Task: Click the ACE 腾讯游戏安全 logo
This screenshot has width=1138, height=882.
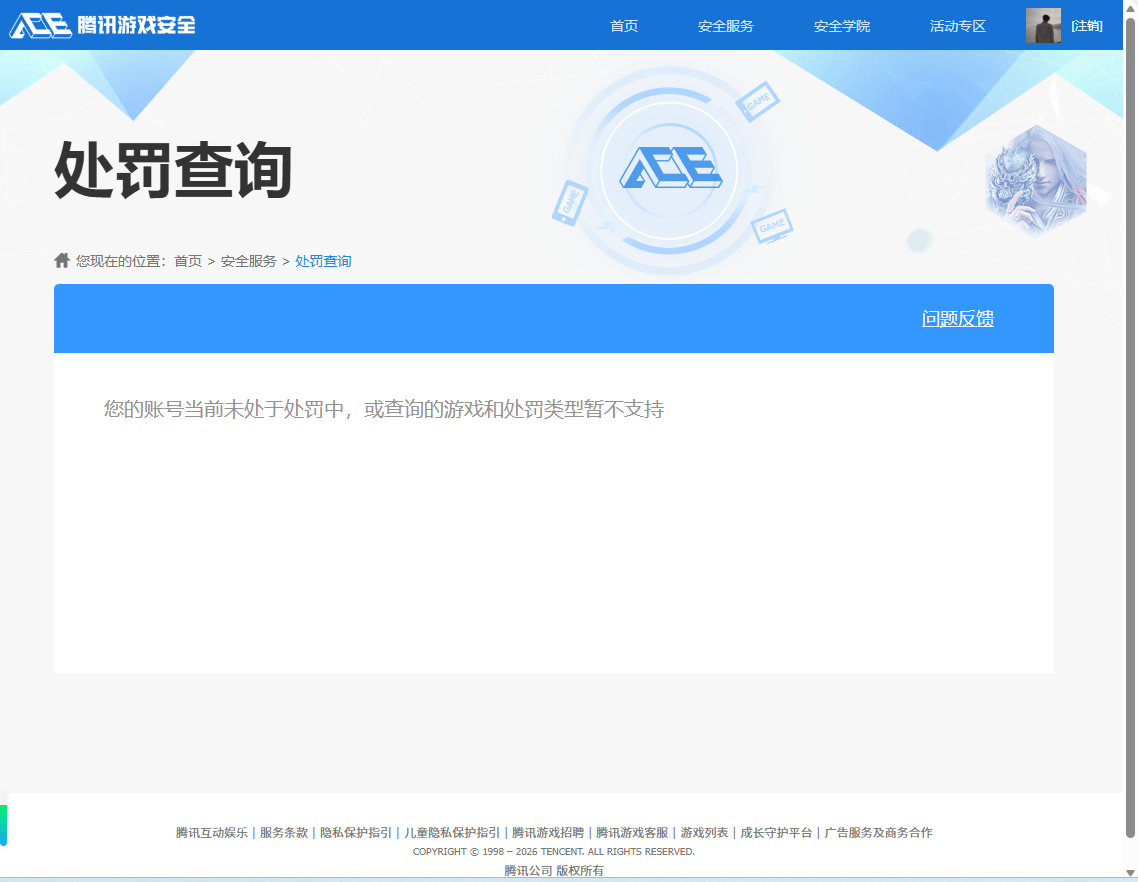Action: click(100, 25)
